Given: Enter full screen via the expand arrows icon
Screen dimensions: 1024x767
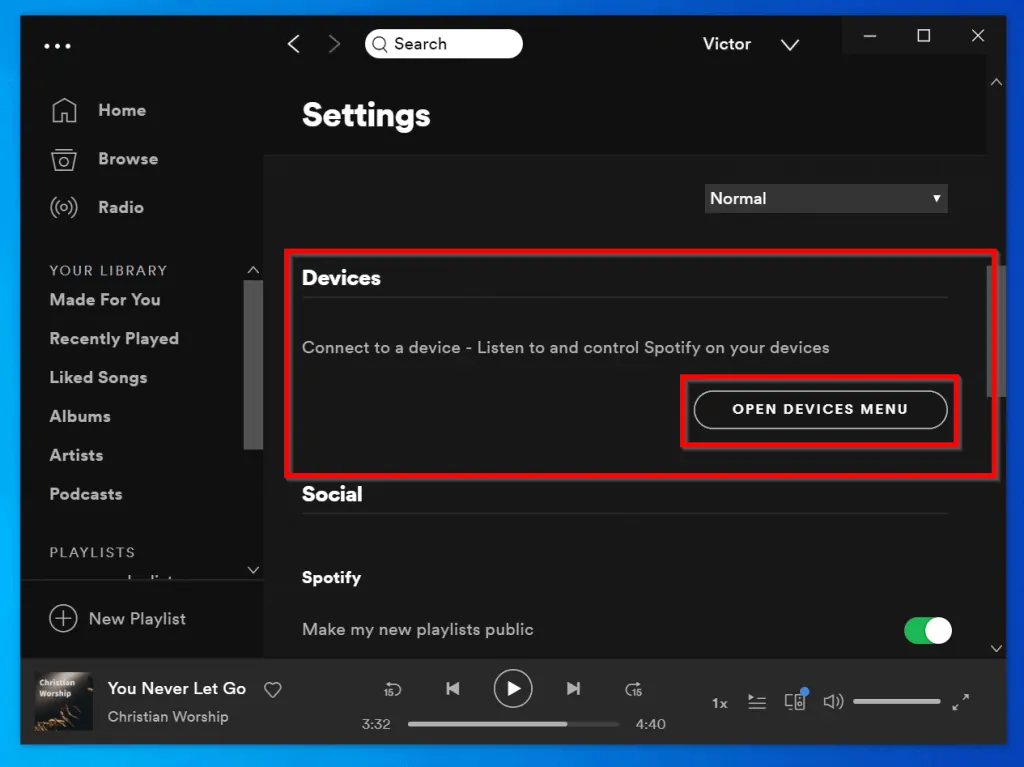Looking at the screenshot, I should 961,701.
